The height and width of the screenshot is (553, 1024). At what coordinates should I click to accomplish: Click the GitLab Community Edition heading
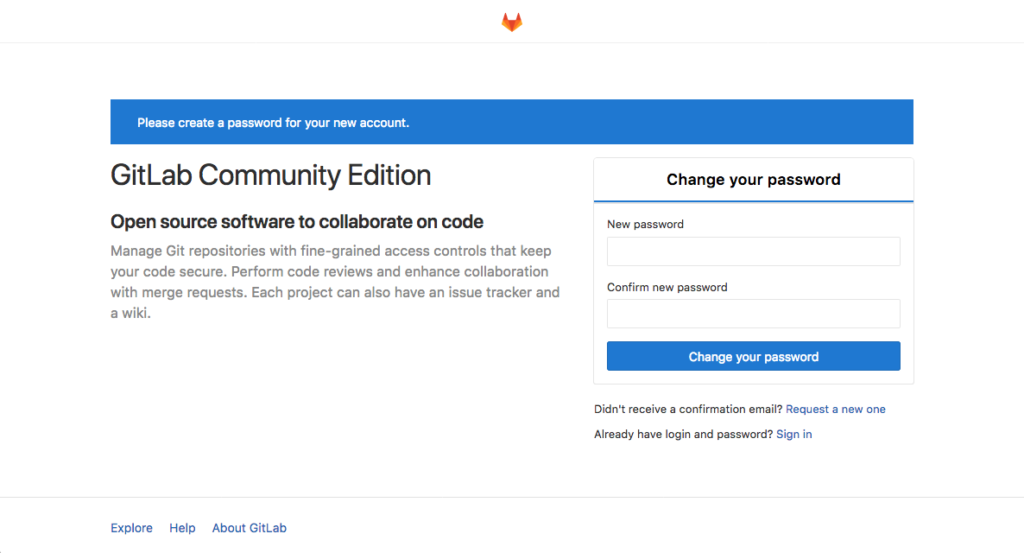click(x=270, y=175)
